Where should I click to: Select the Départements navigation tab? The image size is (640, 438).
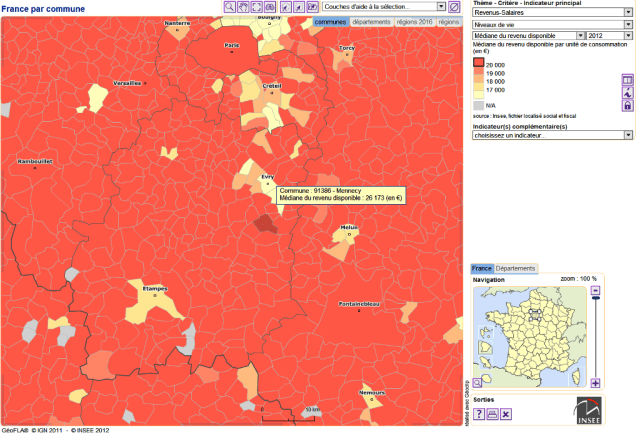pos(516,269)
